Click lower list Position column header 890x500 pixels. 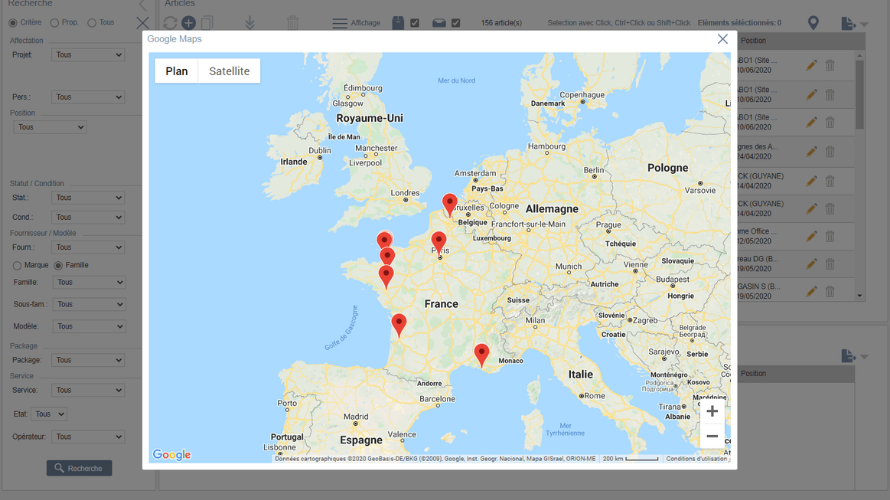click(x=753, y=373)
